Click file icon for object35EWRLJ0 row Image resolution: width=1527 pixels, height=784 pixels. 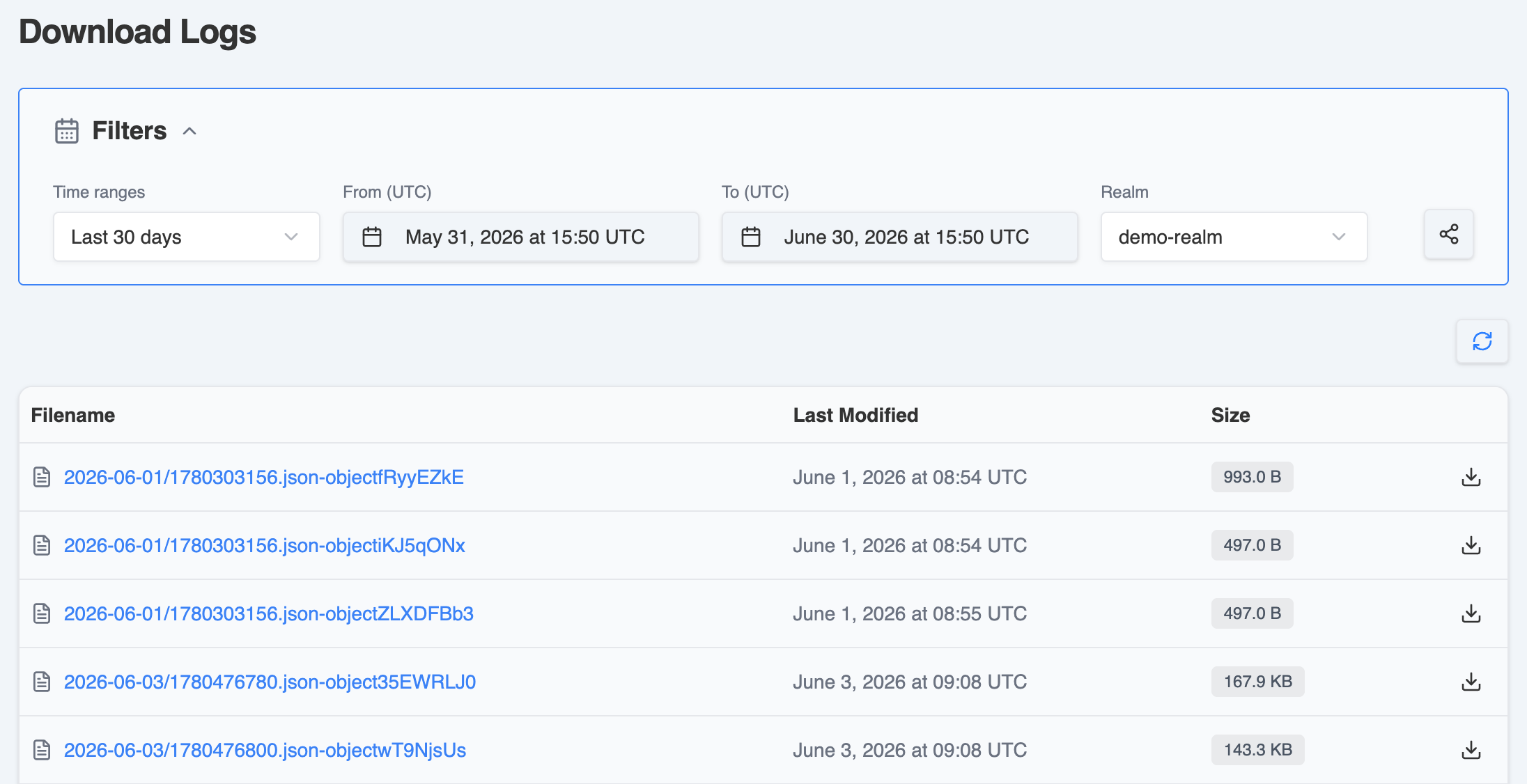point(42,682)
